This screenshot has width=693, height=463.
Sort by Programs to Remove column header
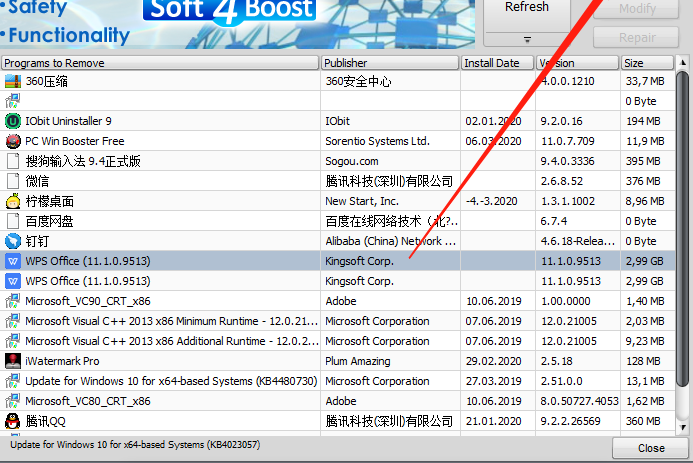click(160, 63)
